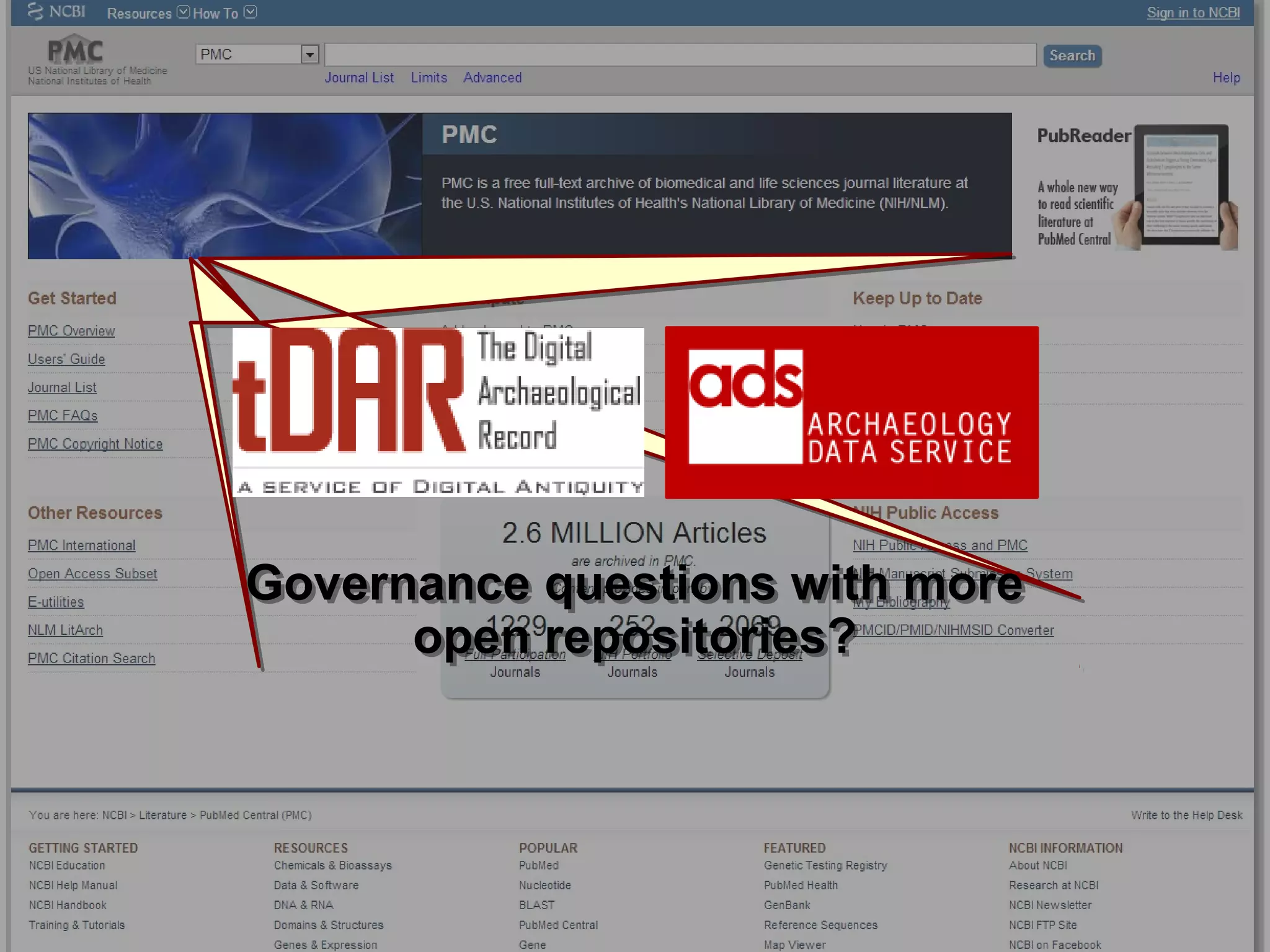Click Write to the Help Desk
Image resolution: width=1270 pixels, height=952 pixels.
click(x=1186, y=815)
